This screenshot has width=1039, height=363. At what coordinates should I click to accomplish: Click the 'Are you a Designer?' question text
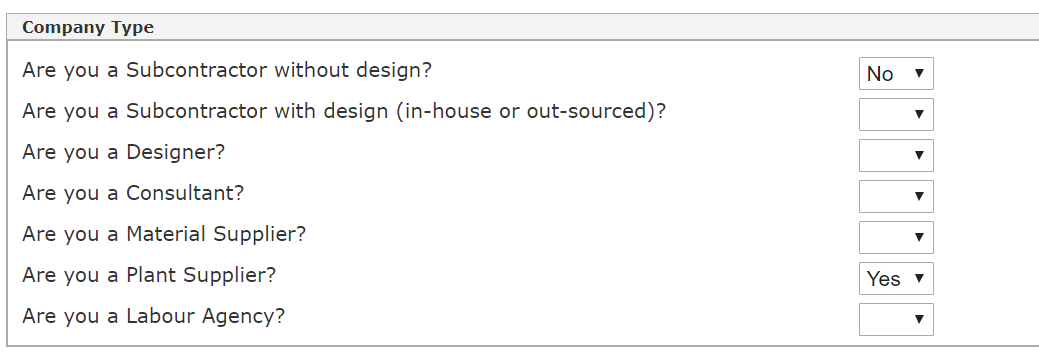coord(124,153)
